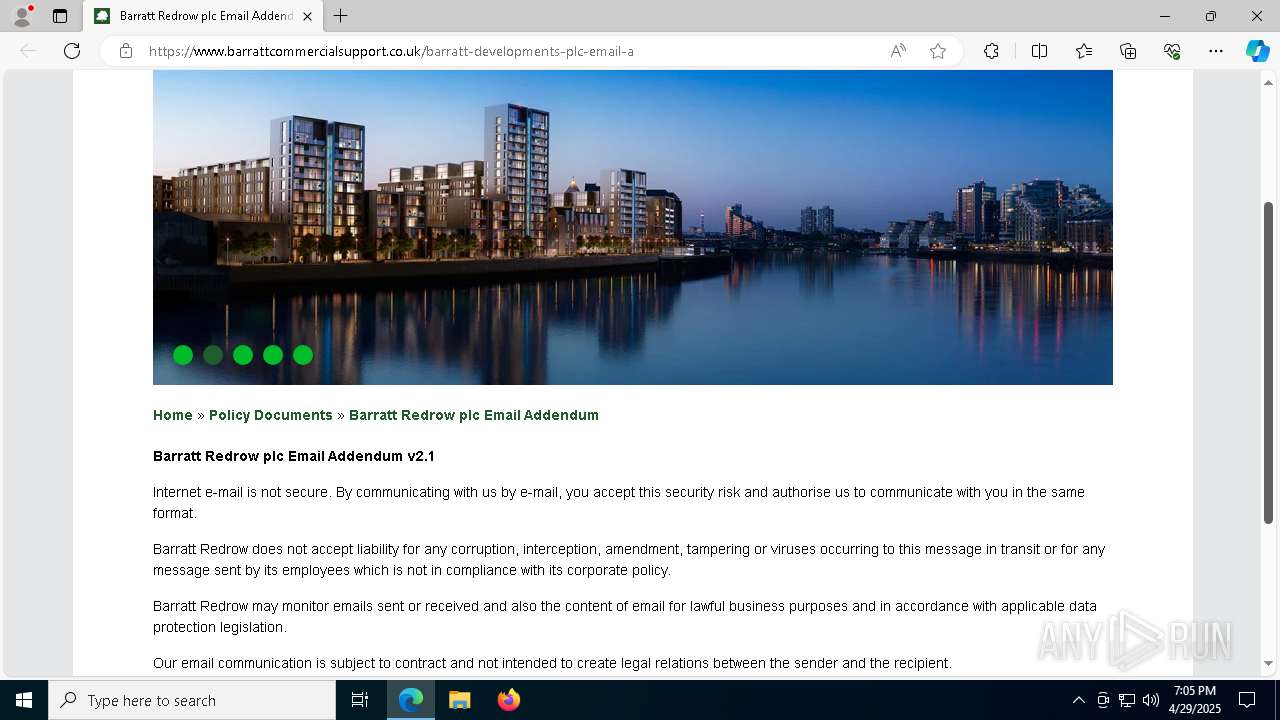
Task: Select the third carousel slide dot
Action: pyautogui.click(x=243, y=355)
